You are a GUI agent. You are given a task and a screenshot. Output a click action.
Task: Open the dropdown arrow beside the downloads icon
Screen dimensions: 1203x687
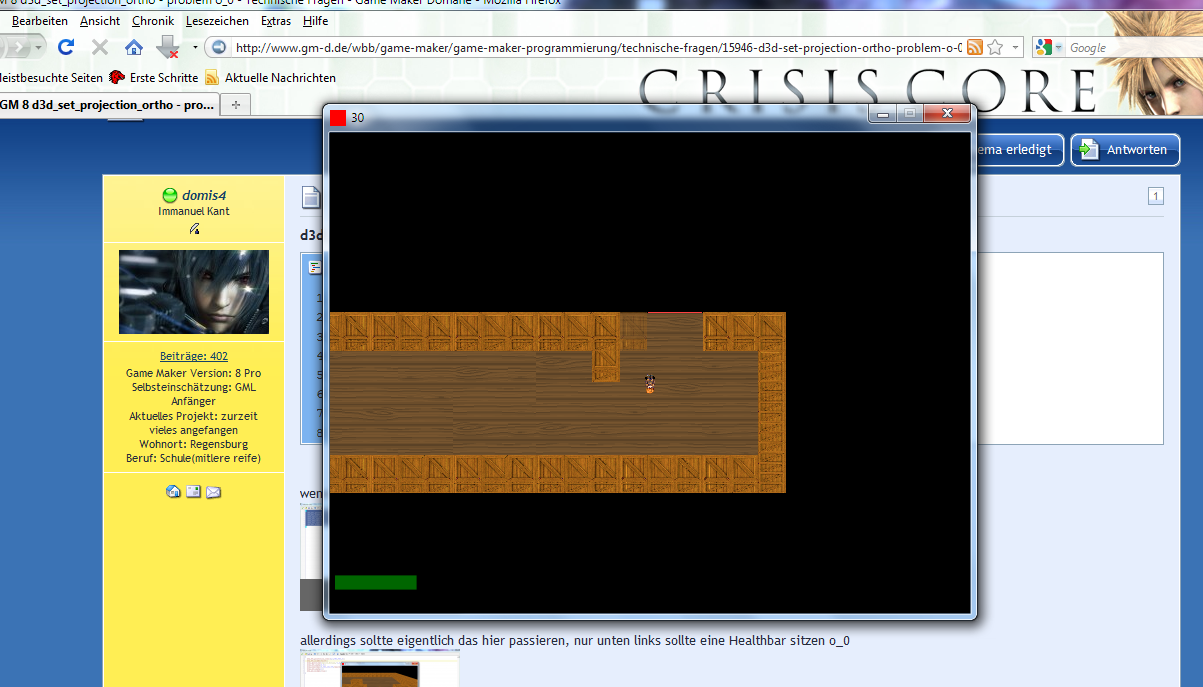click(194, 47)
